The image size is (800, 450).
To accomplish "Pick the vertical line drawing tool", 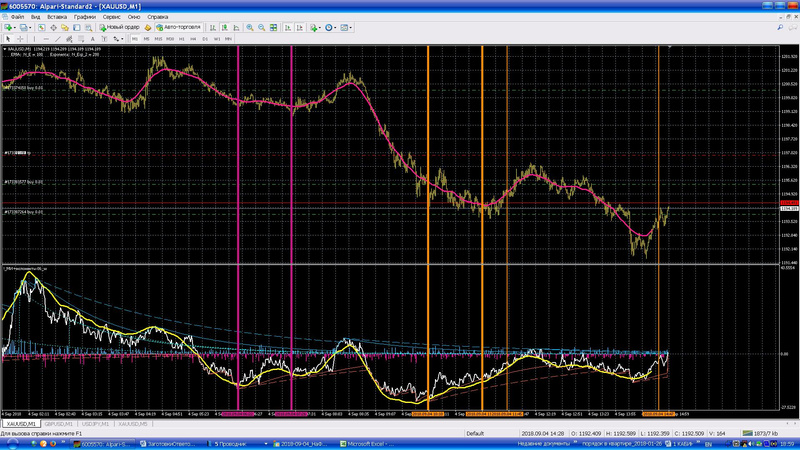I will [34, 38].
